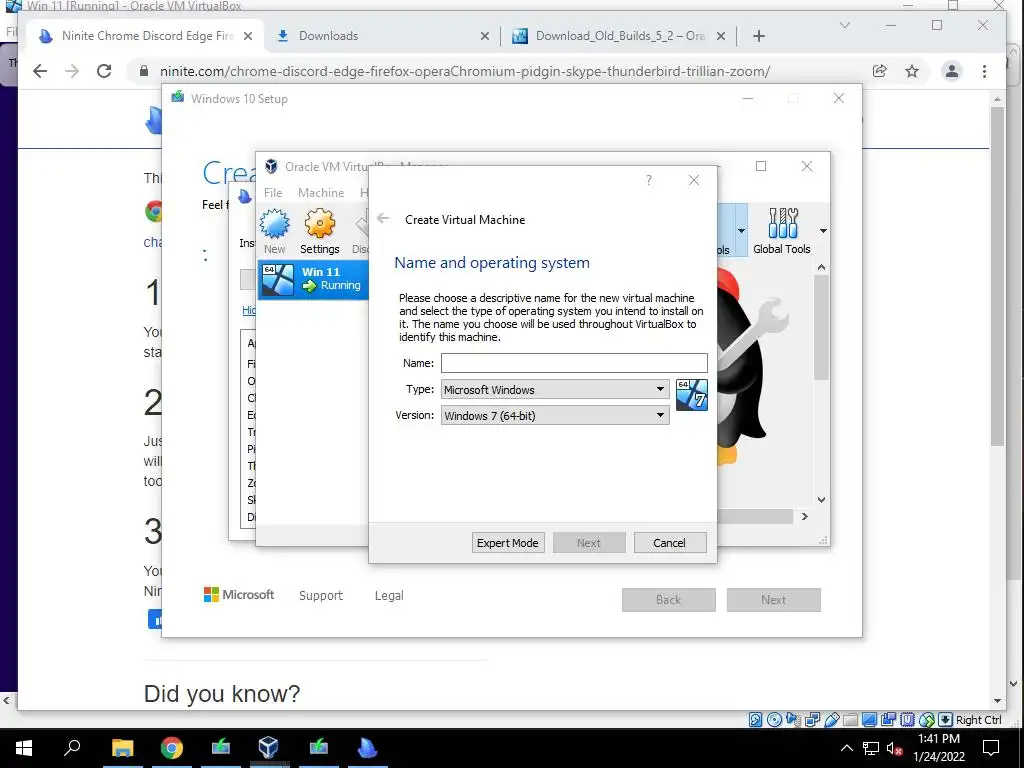The image size is (1024, 768).
Task: Expand the Machine Tools dropdown arrow
Action: [x=741, y=231]
